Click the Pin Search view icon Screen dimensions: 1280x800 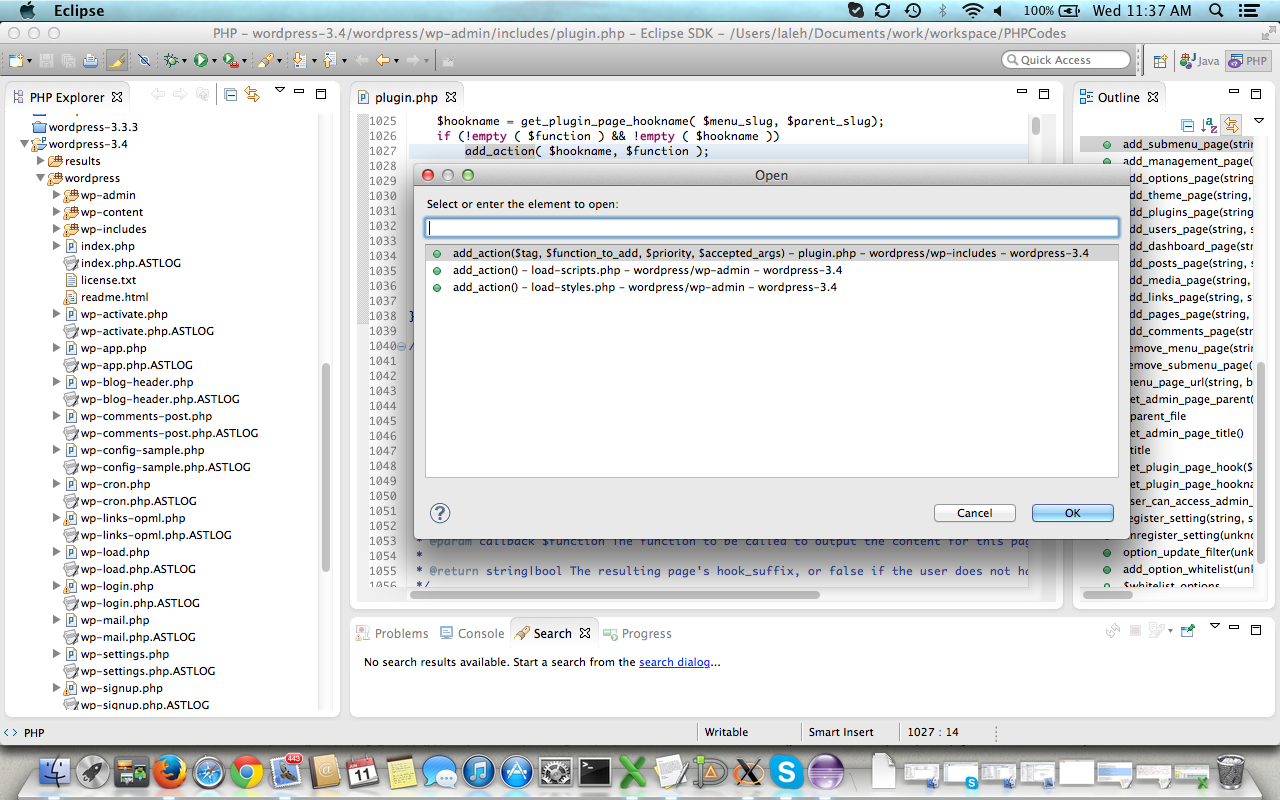1187,631
